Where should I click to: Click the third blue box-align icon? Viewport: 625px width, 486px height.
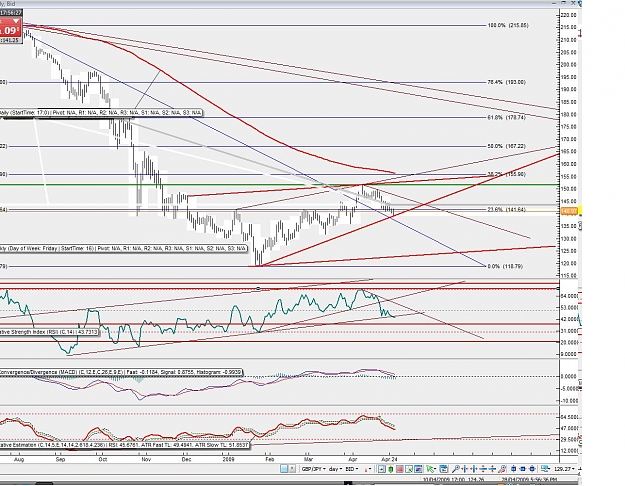click(532, 469)
